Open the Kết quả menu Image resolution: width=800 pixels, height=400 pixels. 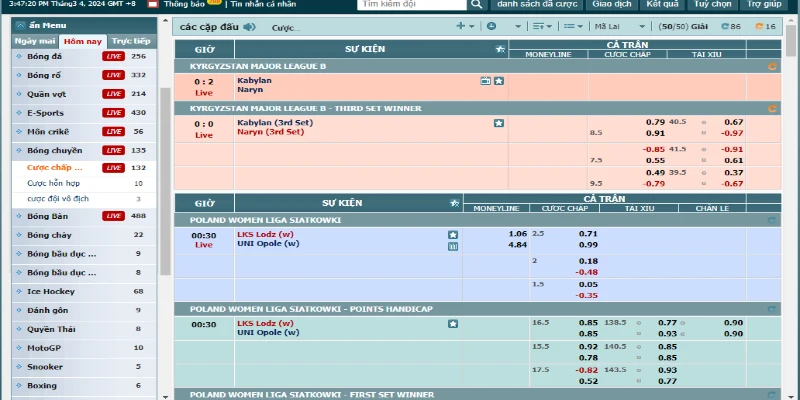[662, 4]
